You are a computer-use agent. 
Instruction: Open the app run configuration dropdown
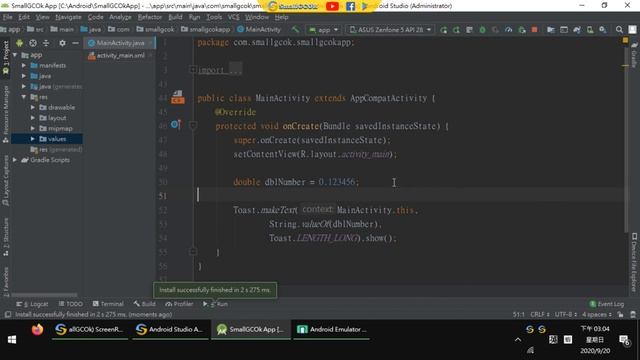[324, 30]
